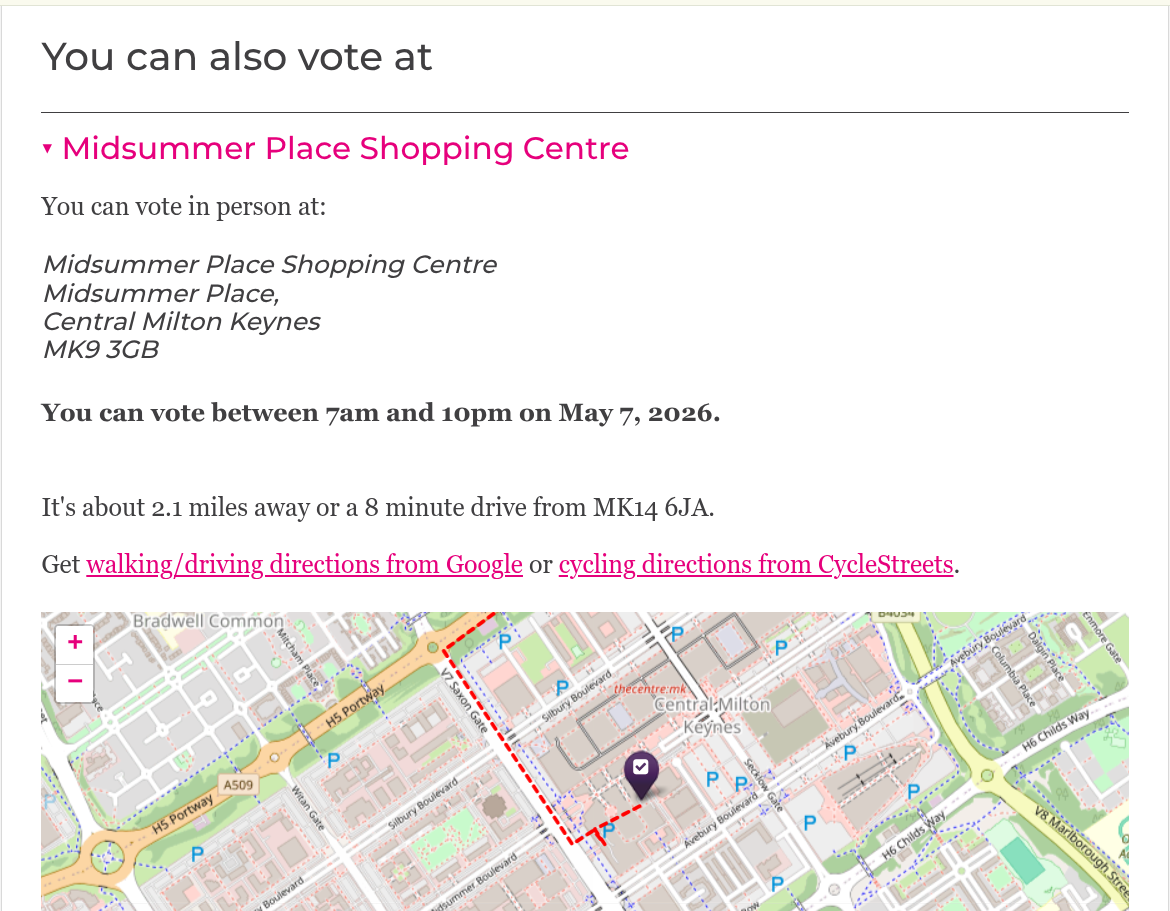
Task: Click the 'You can also vote at' heading
Action: (237, 57)
